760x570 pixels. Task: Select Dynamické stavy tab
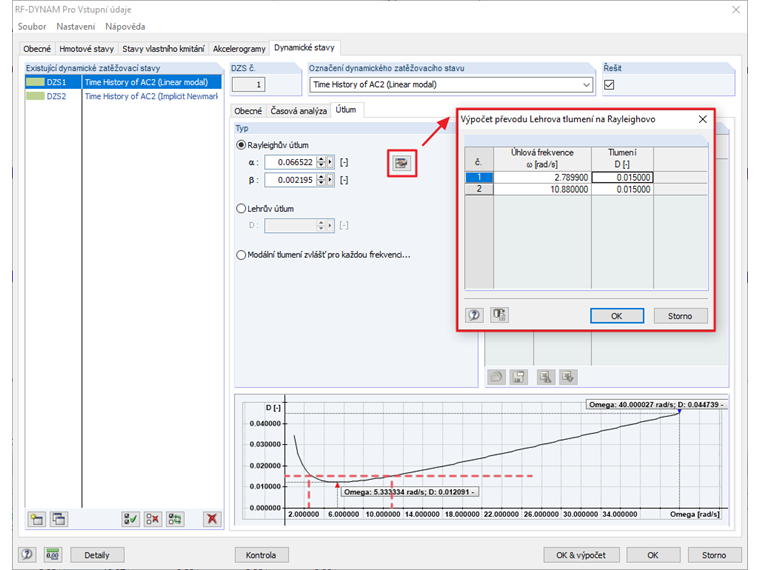(x=304, y=48)
